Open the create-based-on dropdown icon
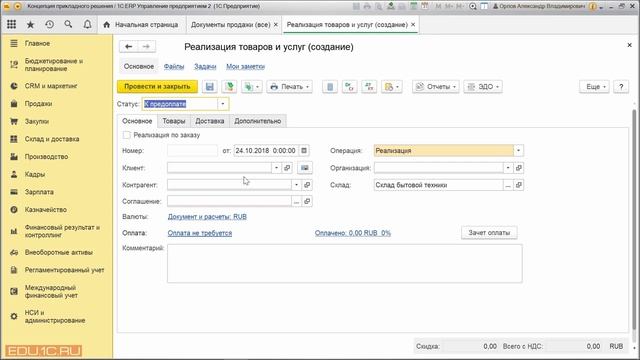The width and height of the screenshot is (640, 360). (x=251, y=87)
